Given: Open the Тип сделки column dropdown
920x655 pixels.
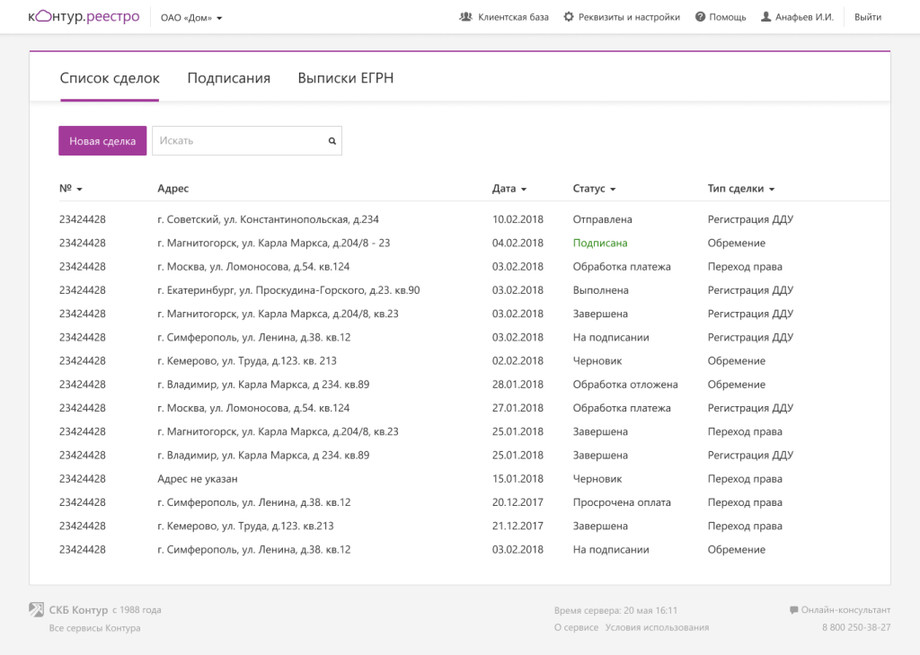Looking at the screenshot, I should [x=772, y=189].
